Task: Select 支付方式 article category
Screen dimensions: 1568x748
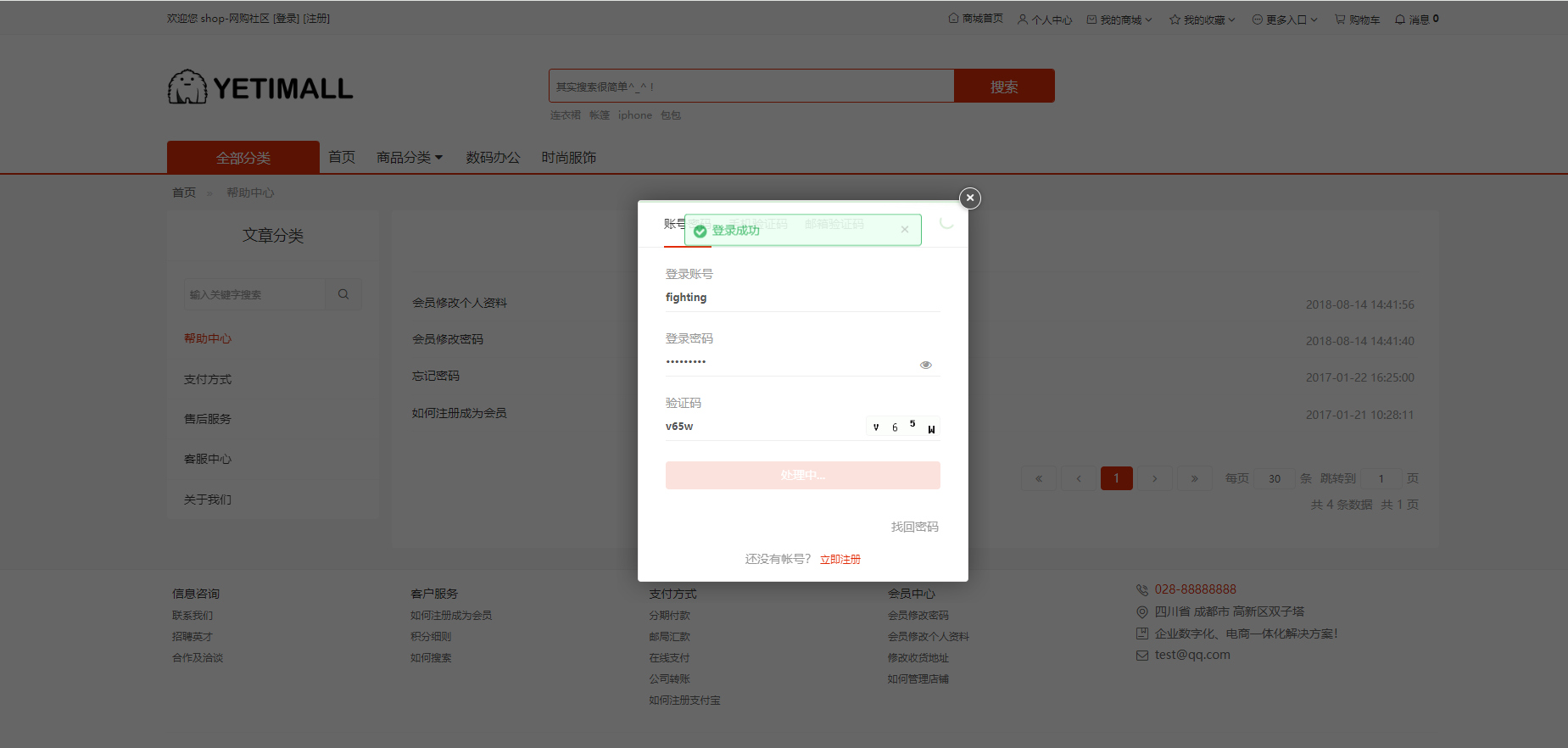Action: (x=208, y=379)
